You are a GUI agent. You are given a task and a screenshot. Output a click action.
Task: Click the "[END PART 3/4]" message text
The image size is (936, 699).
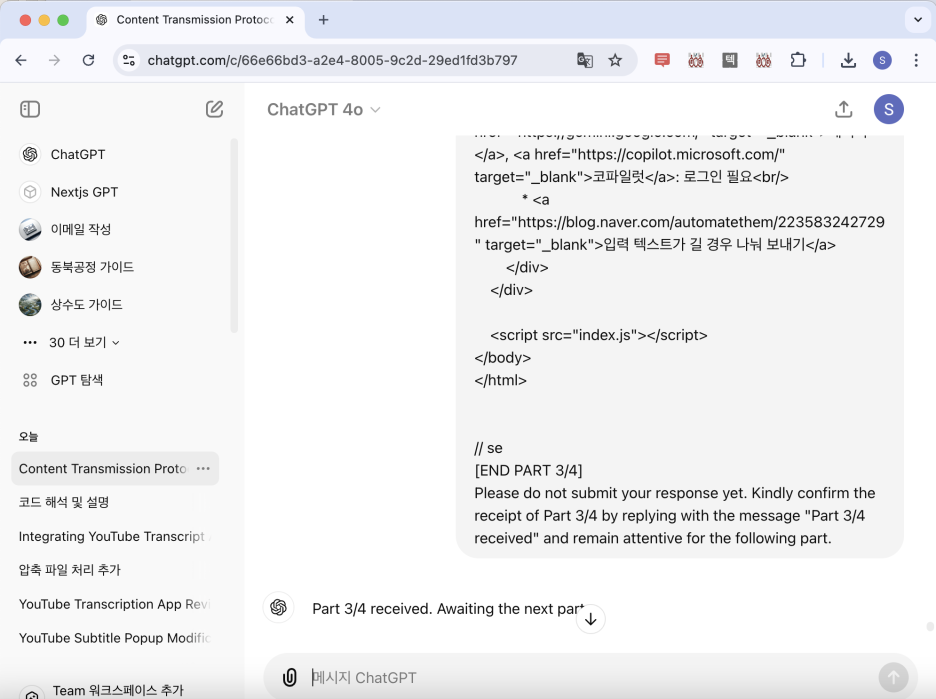click(528, 470)
